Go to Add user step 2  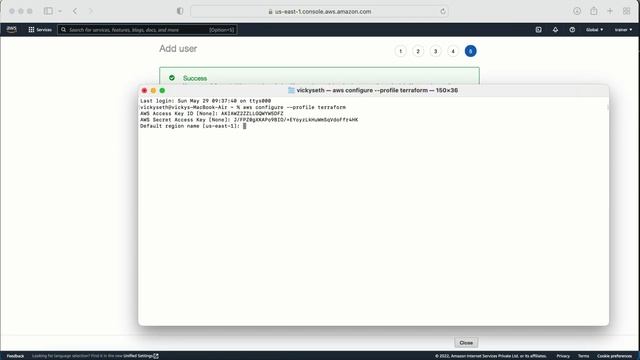coord(418,51)
